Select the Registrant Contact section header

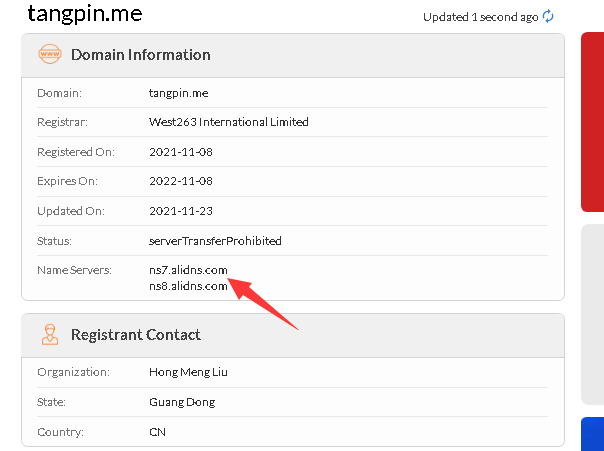[x=135, y=335]
